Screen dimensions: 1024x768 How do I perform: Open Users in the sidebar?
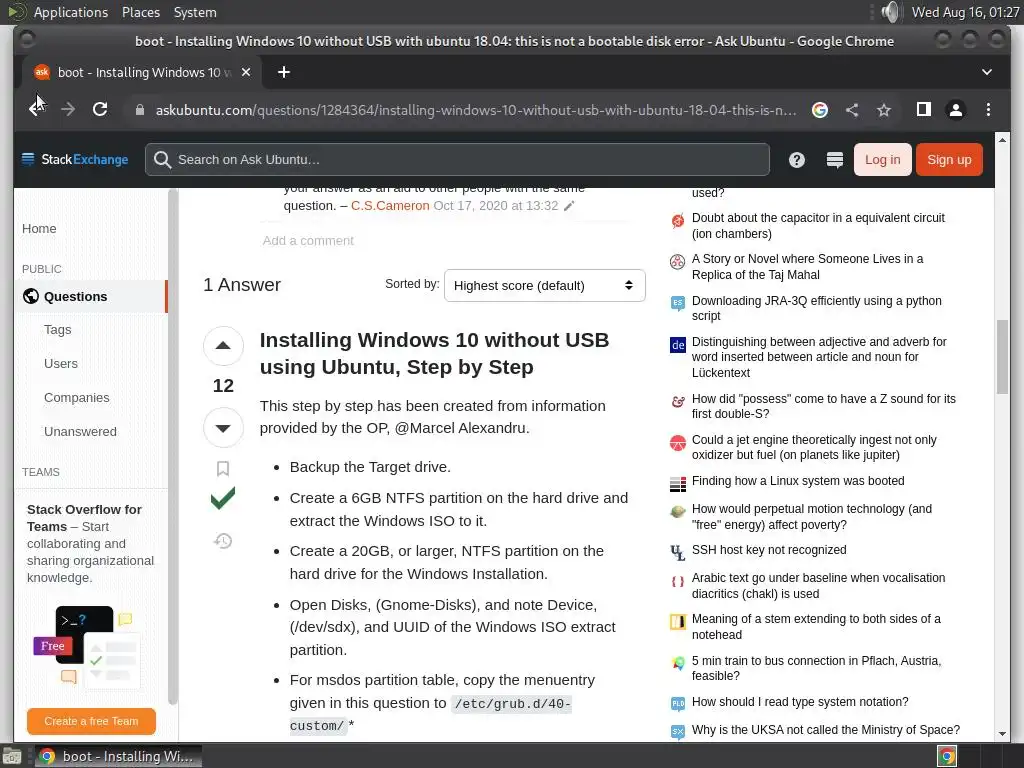click(61, 364)
